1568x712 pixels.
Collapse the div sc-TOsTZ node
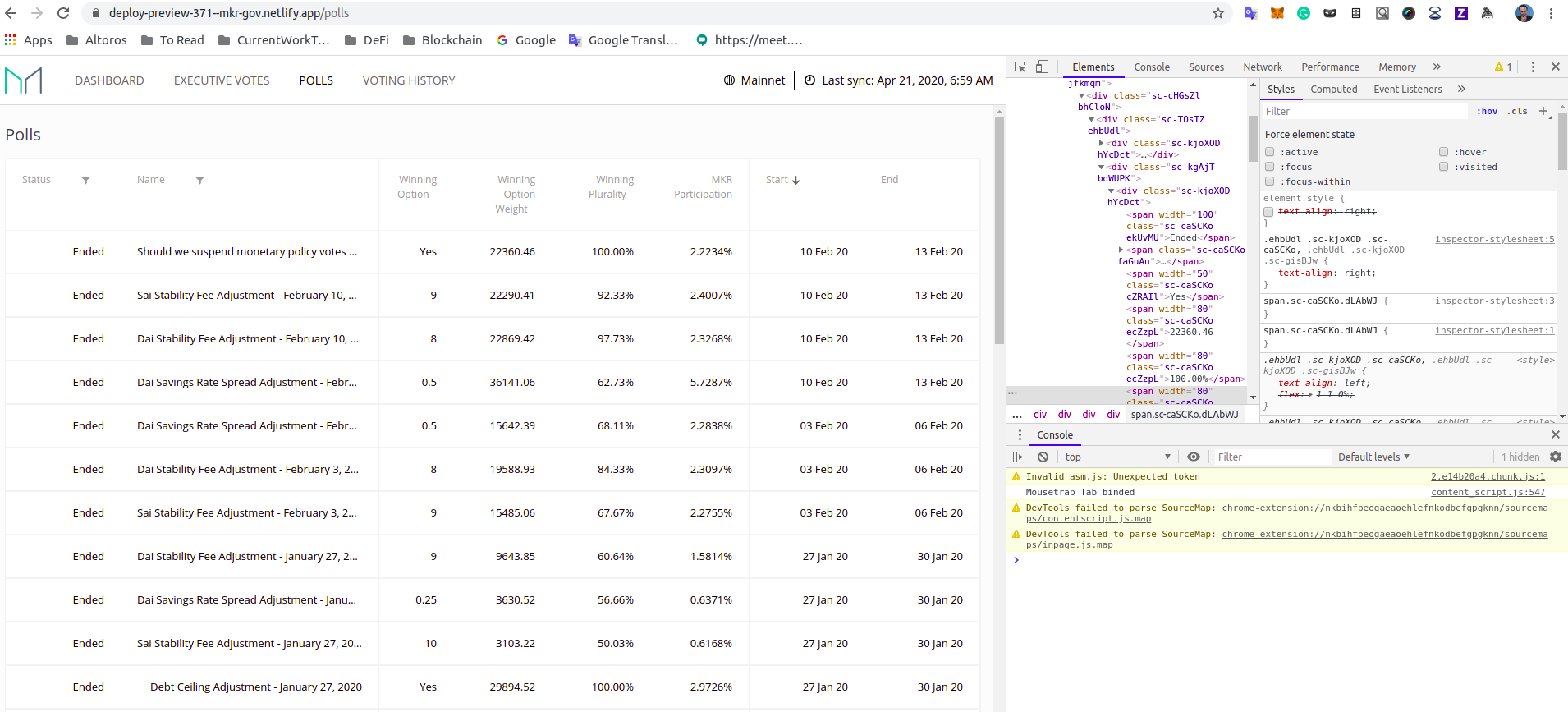(1091, 120)
